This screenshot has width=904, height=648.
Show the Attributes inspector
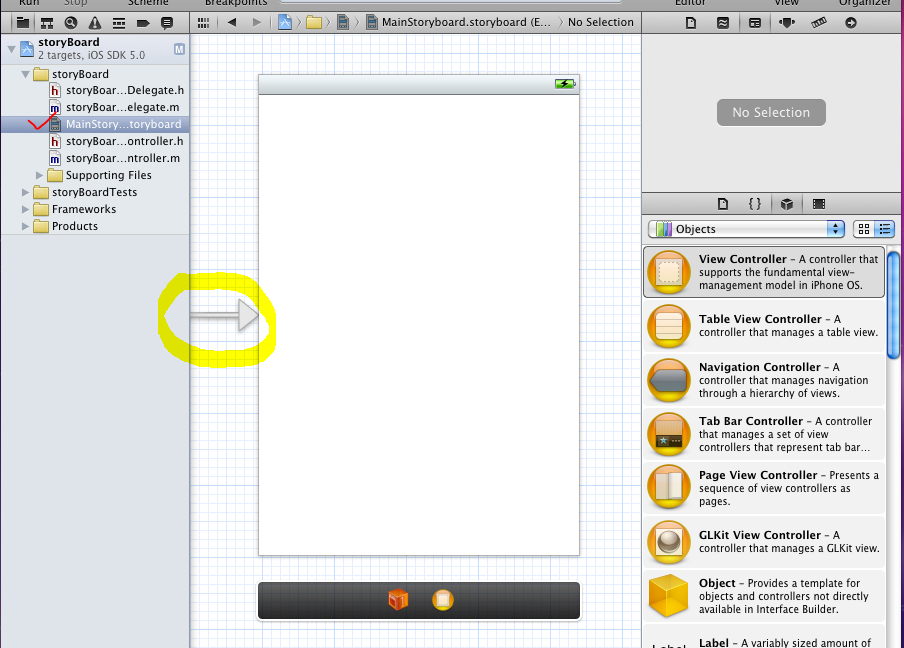click(x=786, y=23)
